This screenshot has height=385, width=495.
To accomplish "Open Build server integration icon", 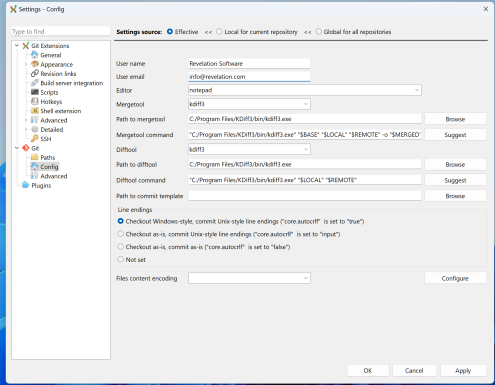I will pyautogui.click(x=35, y=83).
